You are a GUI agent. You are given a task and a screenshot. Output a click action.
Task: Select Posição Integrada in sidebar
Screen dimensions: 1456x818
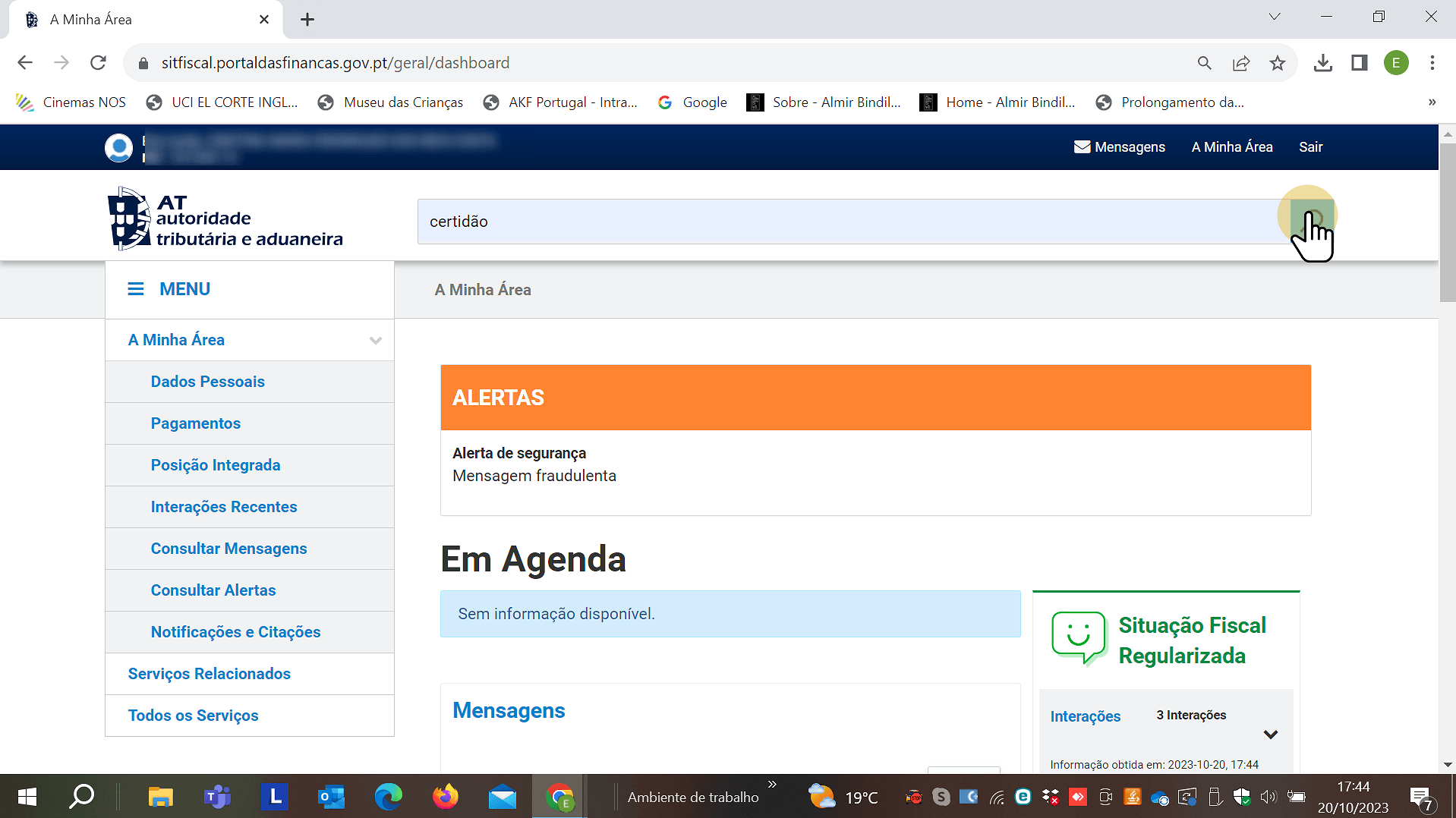point(215,465)
